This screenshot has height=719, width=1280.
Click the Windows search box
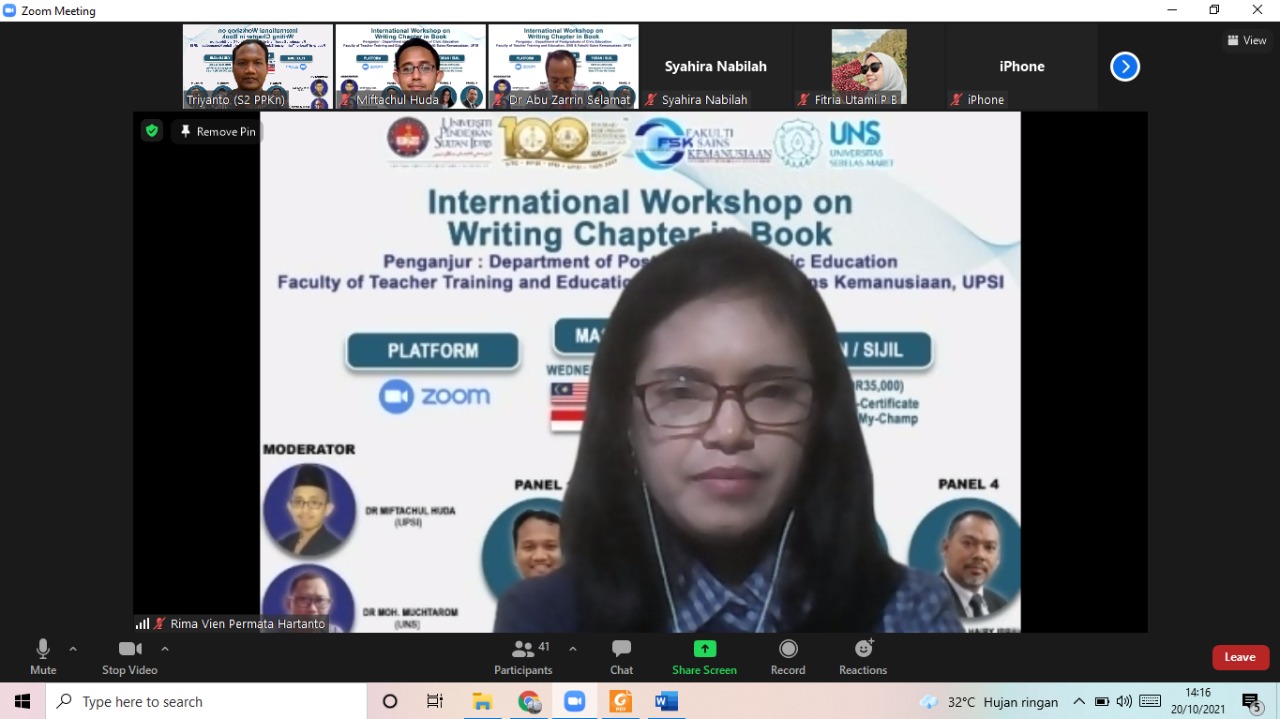(x=206, y=701)
